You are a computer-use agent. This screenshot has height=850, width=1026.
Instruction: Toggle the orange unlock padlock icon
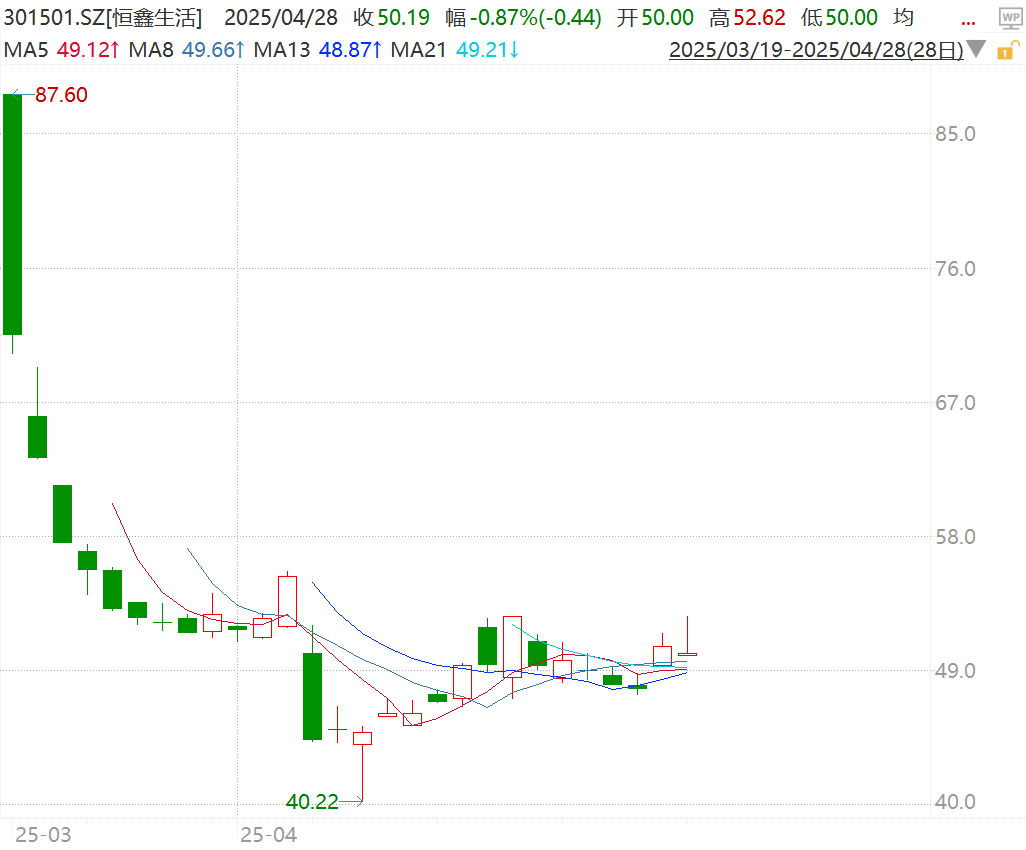pyautogui.click(x=1004, y=50)
